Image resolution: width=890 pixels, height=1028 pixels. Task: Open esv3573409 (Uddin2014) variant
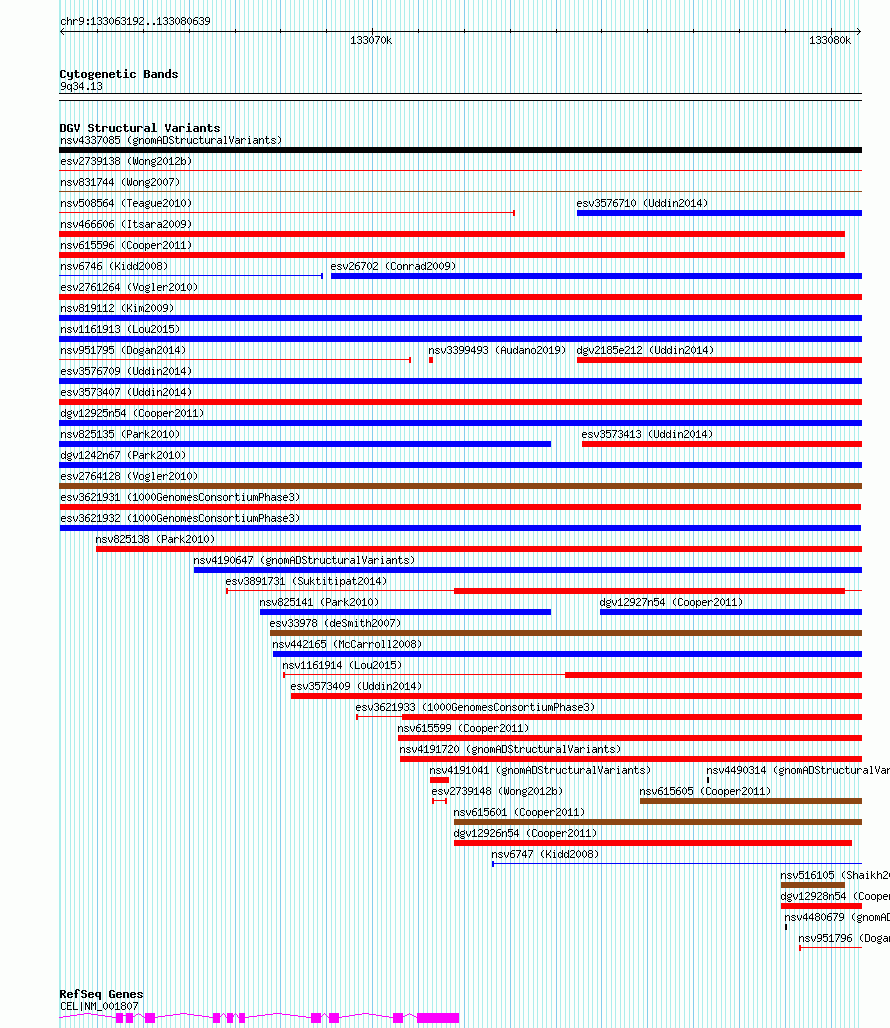coord(357,686)
